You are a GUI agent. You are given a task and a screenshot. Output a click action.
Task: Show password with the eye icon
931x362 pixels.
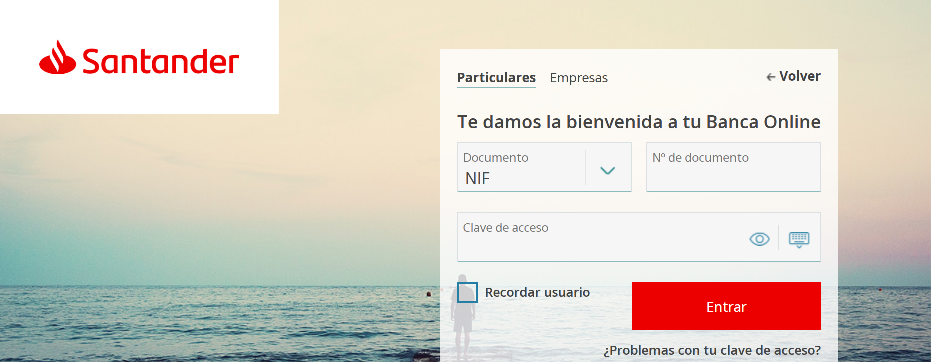point(759,239)
